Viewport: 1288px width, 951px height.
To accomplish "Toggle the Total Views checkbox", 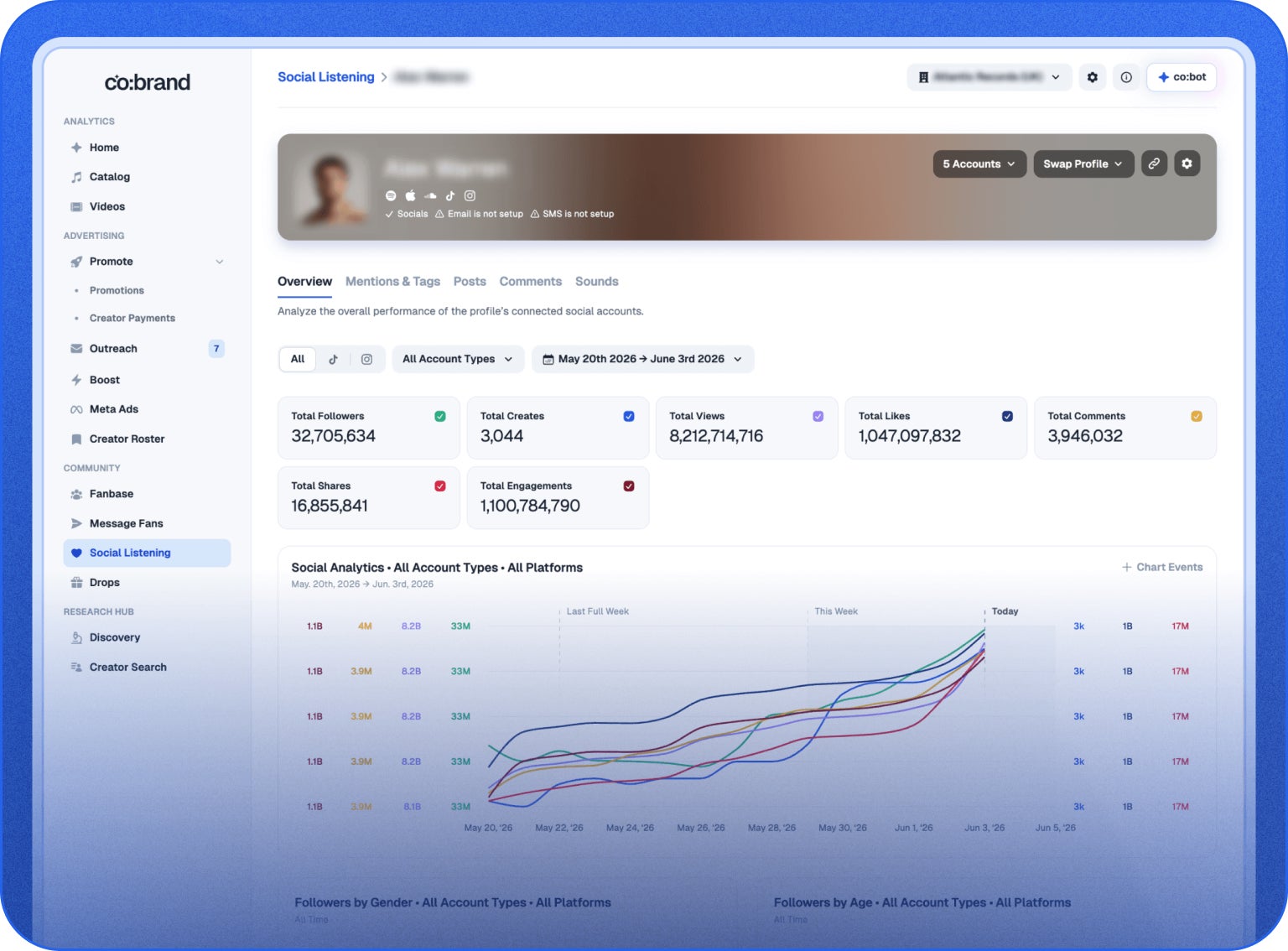I will click(818, 416).
